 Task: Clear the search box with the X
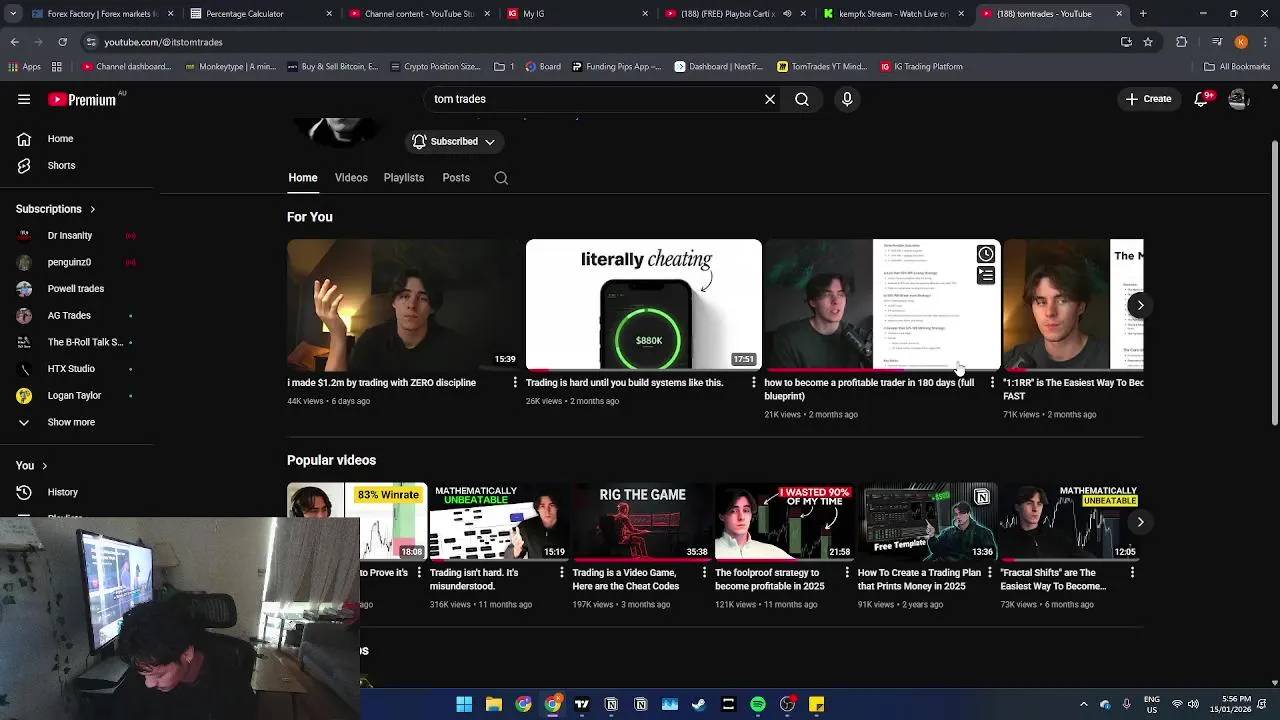(x=770, y=99)
